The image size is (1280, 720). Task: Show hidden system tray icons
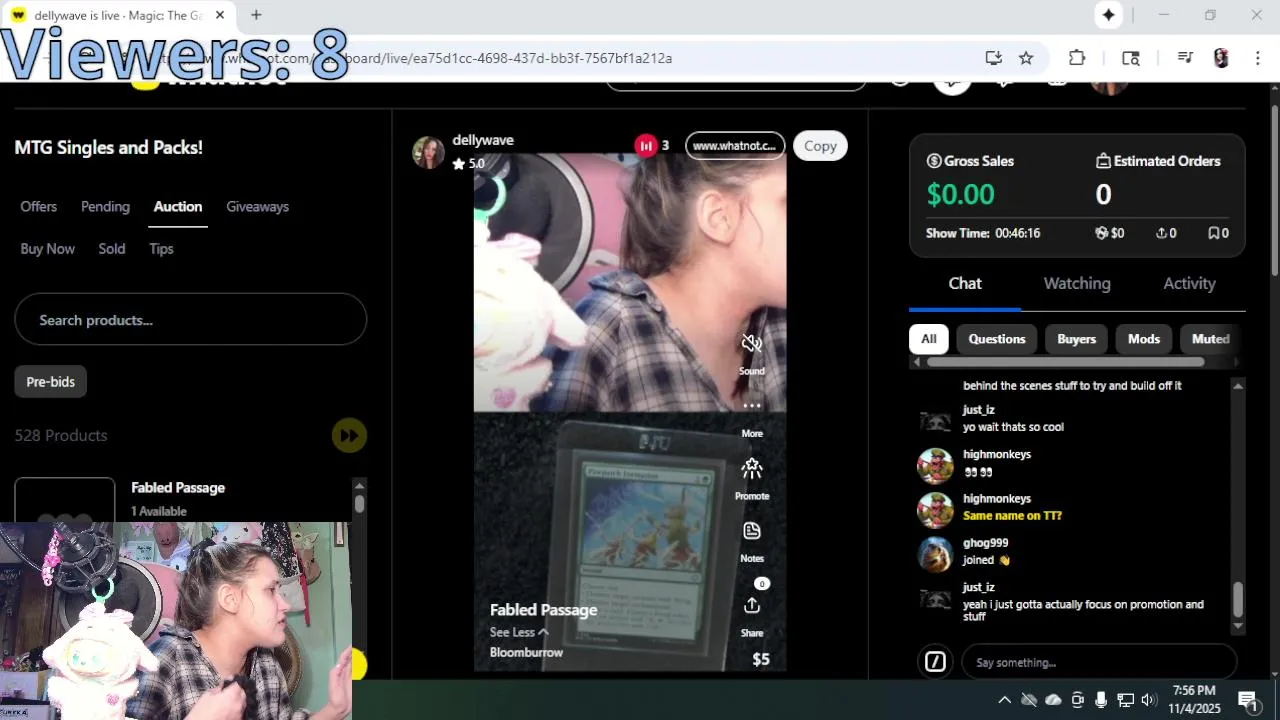(x=1005, y=700)
